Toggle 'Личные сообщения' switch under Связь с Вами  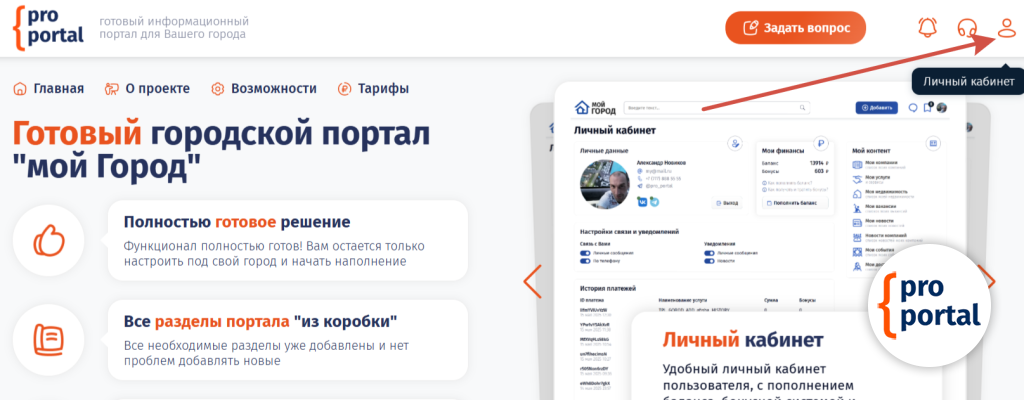586,254
